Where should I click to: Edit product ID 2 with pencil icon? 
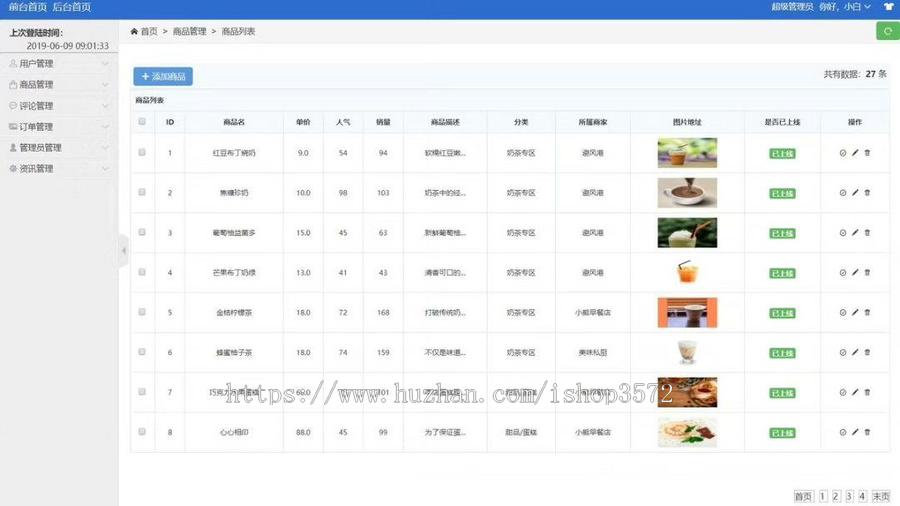click(x=855, y=193)
